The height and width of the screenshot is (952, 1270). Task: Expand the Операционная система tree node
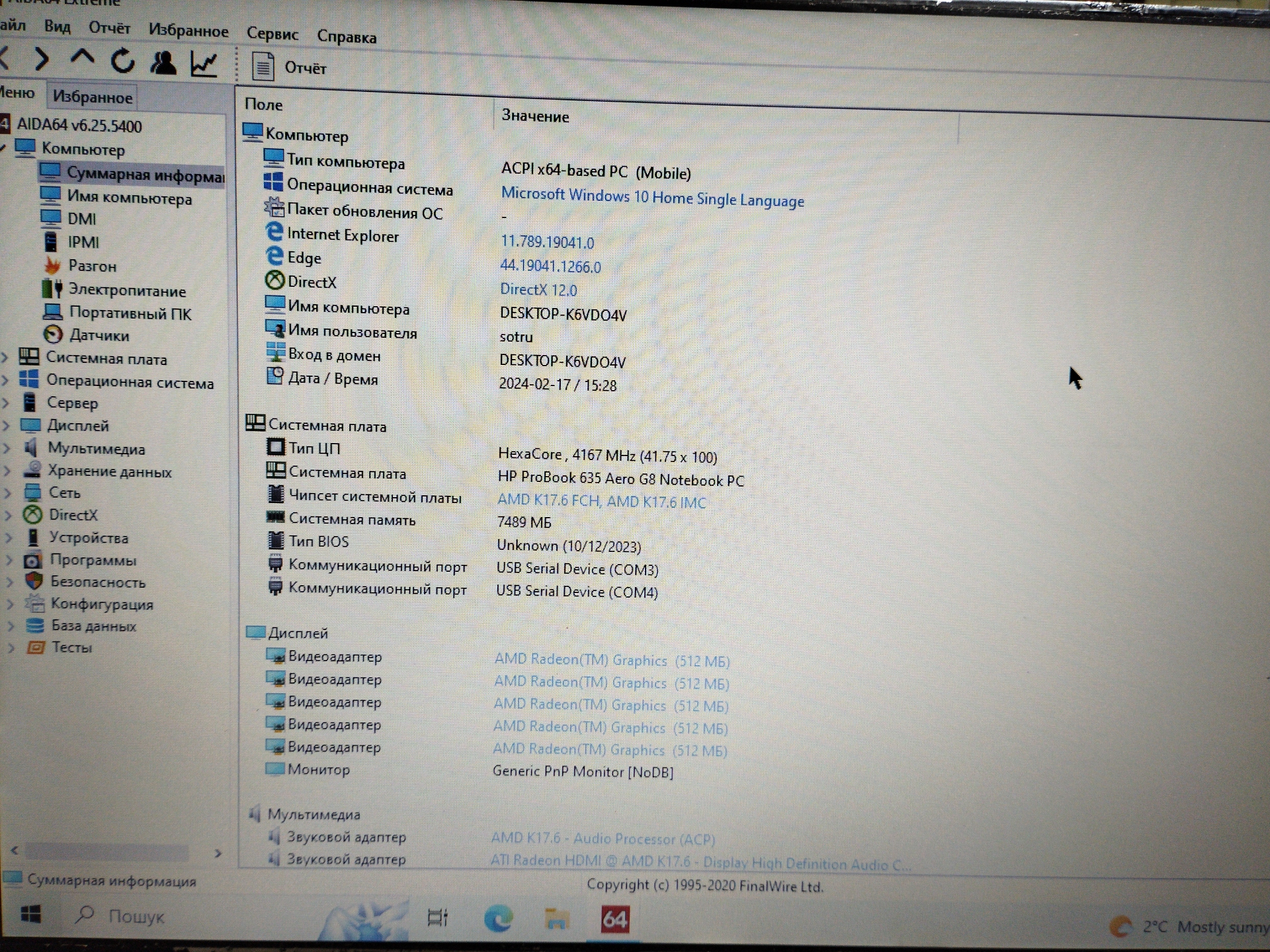click(x=5, y=380)
